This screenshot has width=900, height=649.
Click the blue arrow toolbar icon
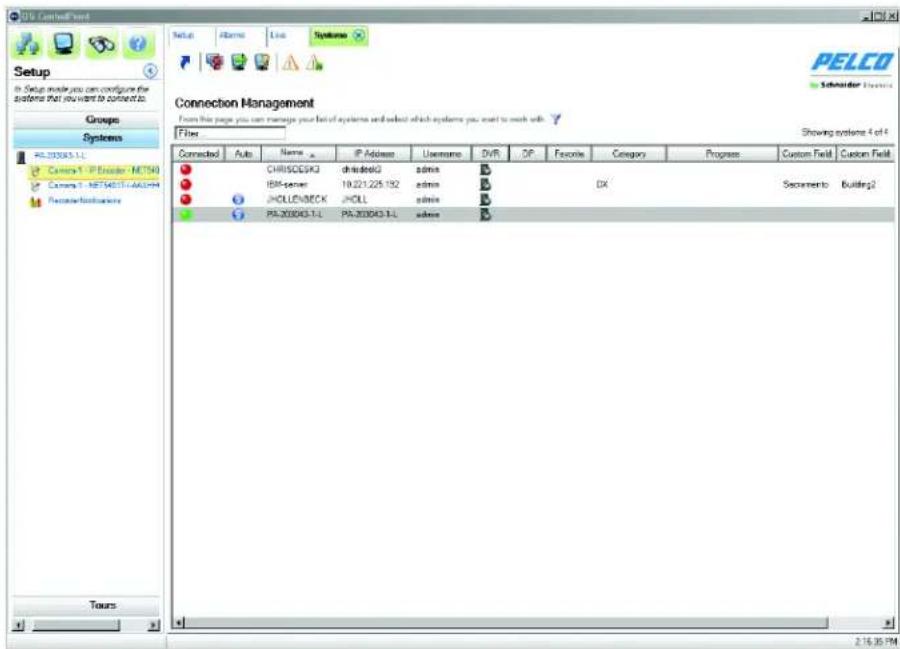pos(185,62)
